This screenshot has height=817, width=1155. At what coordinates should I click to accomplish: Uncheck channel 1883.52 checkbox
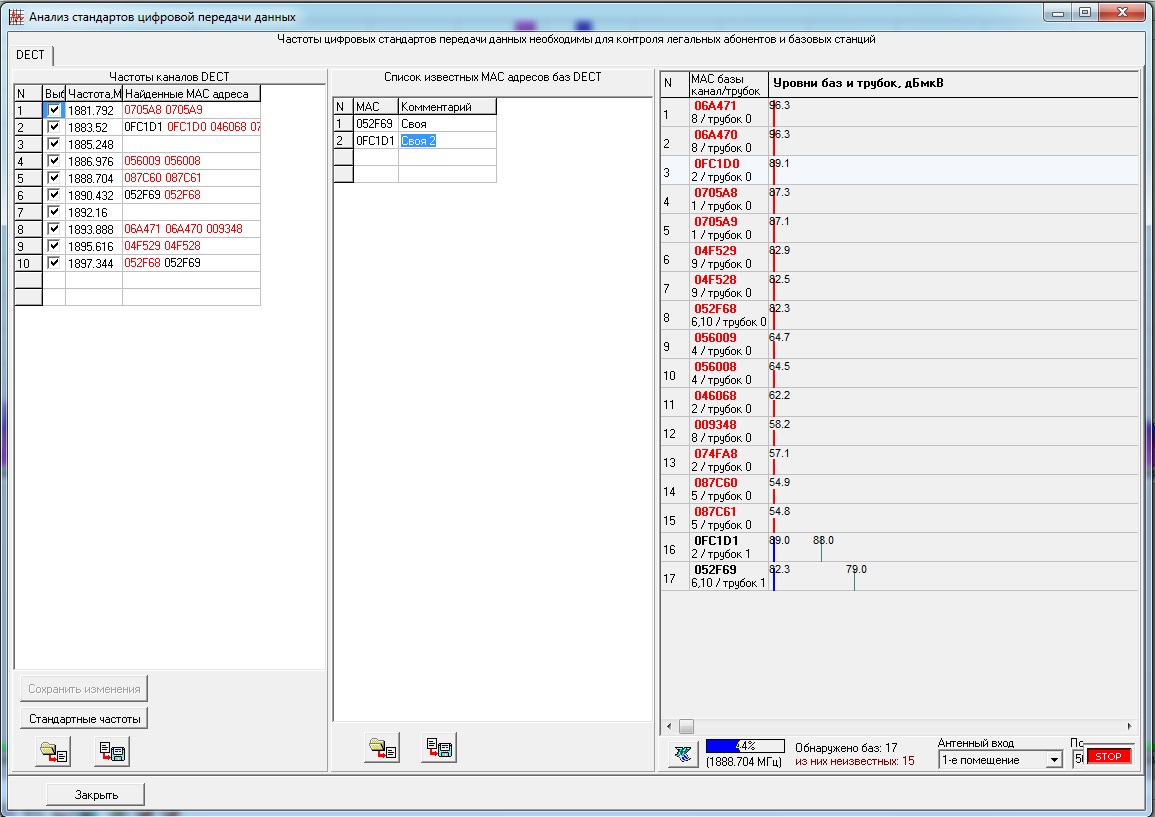coord(54,127)
